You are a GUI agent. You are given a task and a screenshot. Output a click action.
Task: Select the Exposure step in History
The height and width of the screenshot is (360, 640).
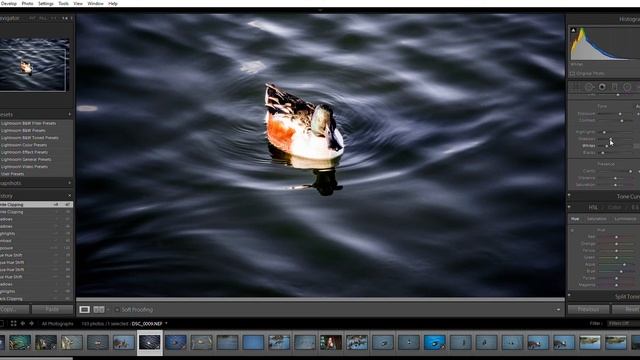pyautogui.click(x=36, y=248)
